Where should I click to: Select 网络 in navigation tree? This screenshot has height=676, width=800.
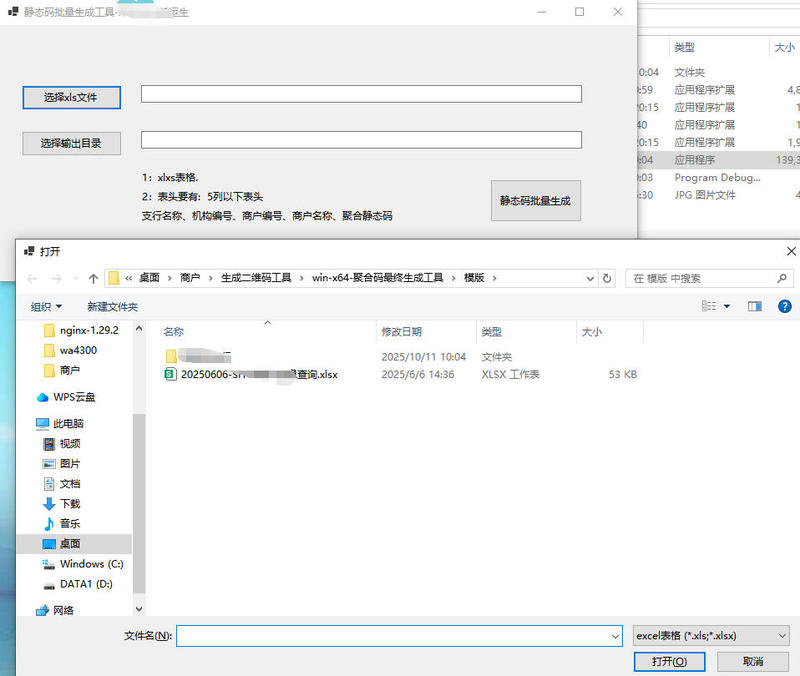55,610
